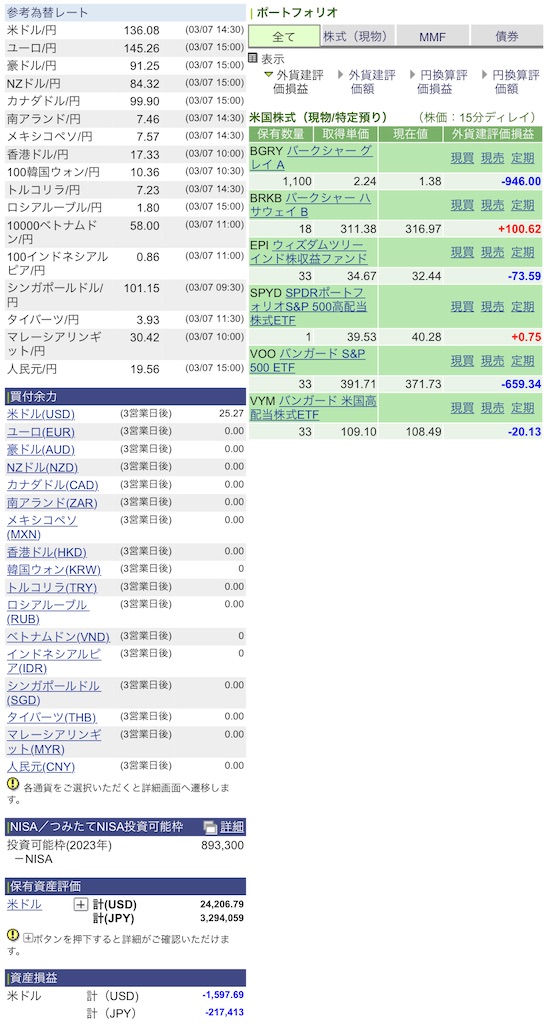Click the NISA 詳細 link
546x1024 pixels.
coord(232,827)
